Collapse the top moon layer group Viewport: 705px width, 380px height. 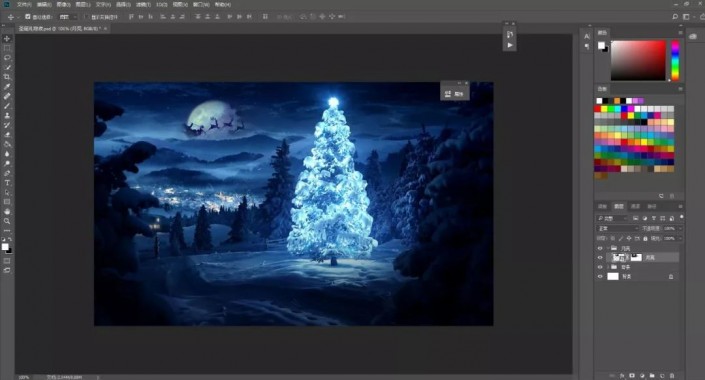[608, 248]
